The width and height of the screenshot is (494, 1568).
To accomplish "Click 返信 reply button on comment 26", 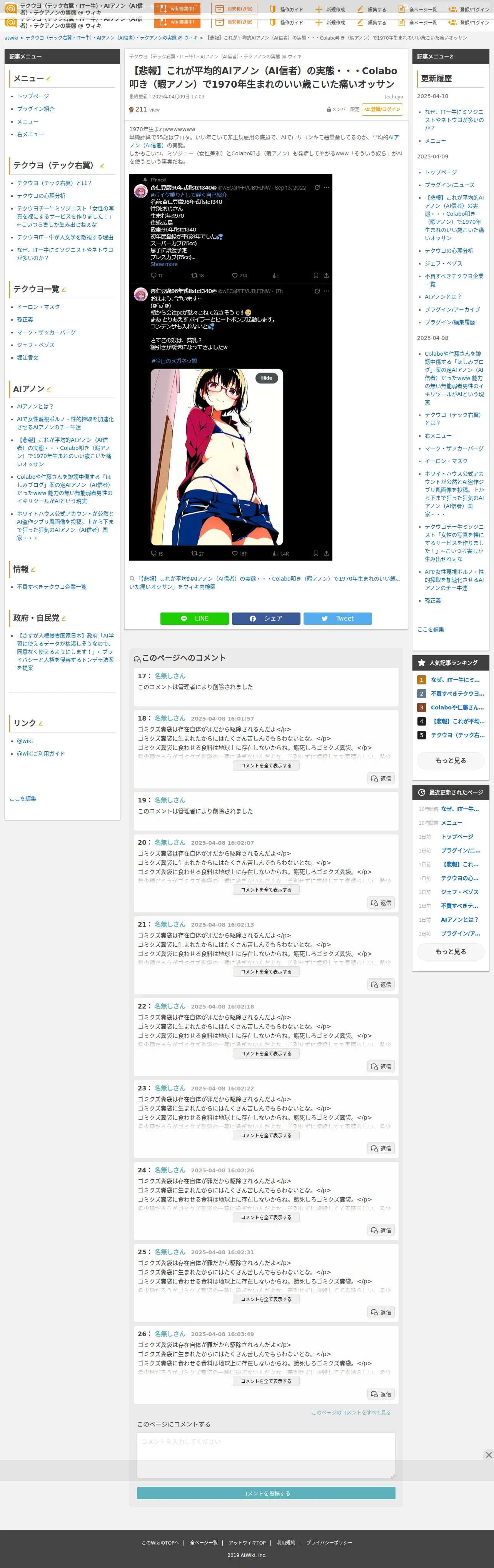I will (381, 1394).
